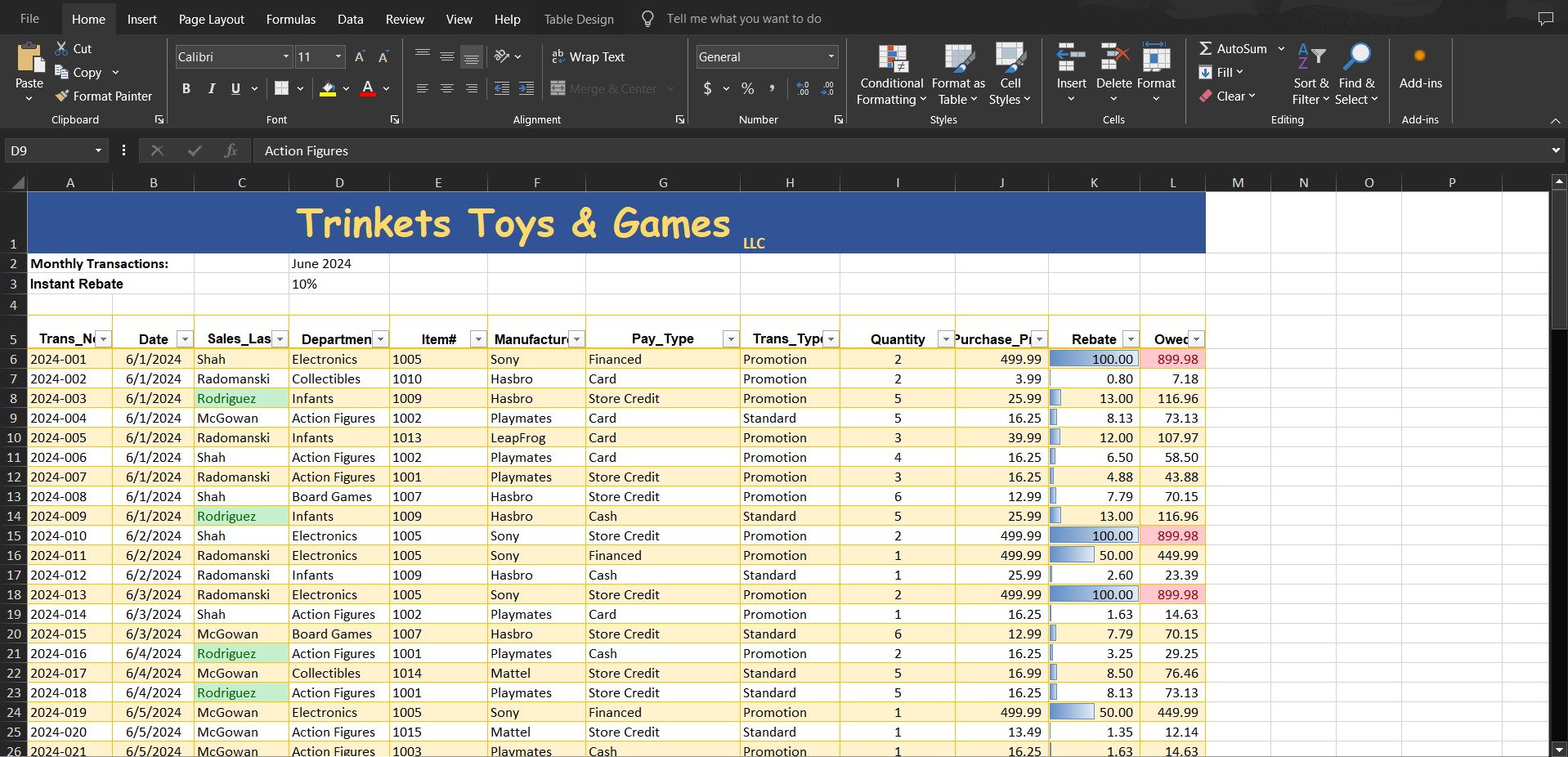Image resolution: width=1568 pixels, height=757 pixels.
Task: Open Conditional Formatting options
Action: point(890,74)
